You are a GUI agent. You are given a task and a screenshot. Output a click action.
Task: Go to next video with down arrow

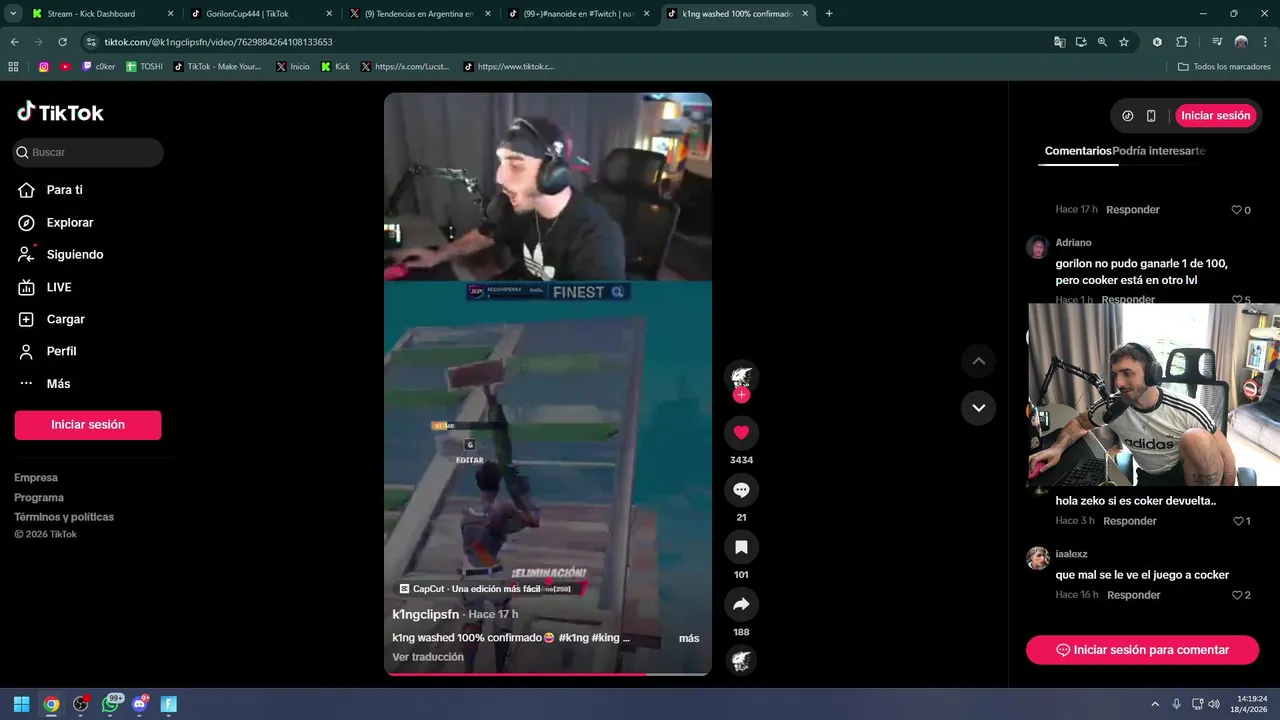tap(978, 408)
